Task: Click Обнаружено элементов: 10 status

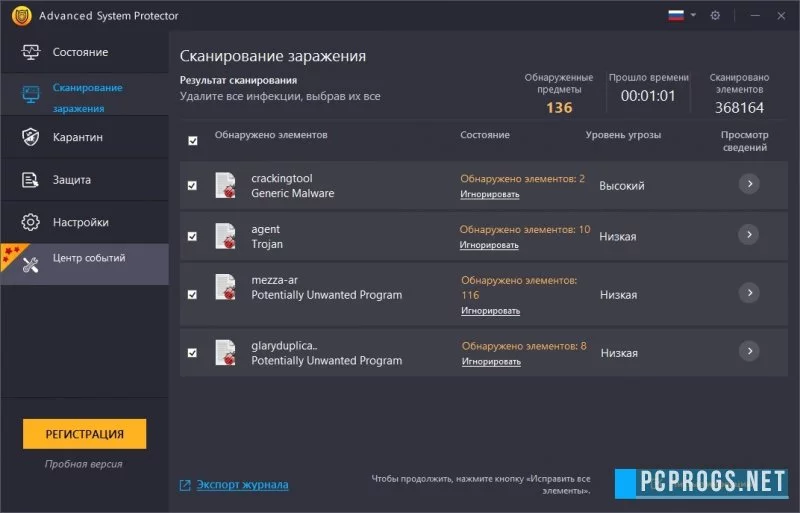Action: (x=524, y=230)
